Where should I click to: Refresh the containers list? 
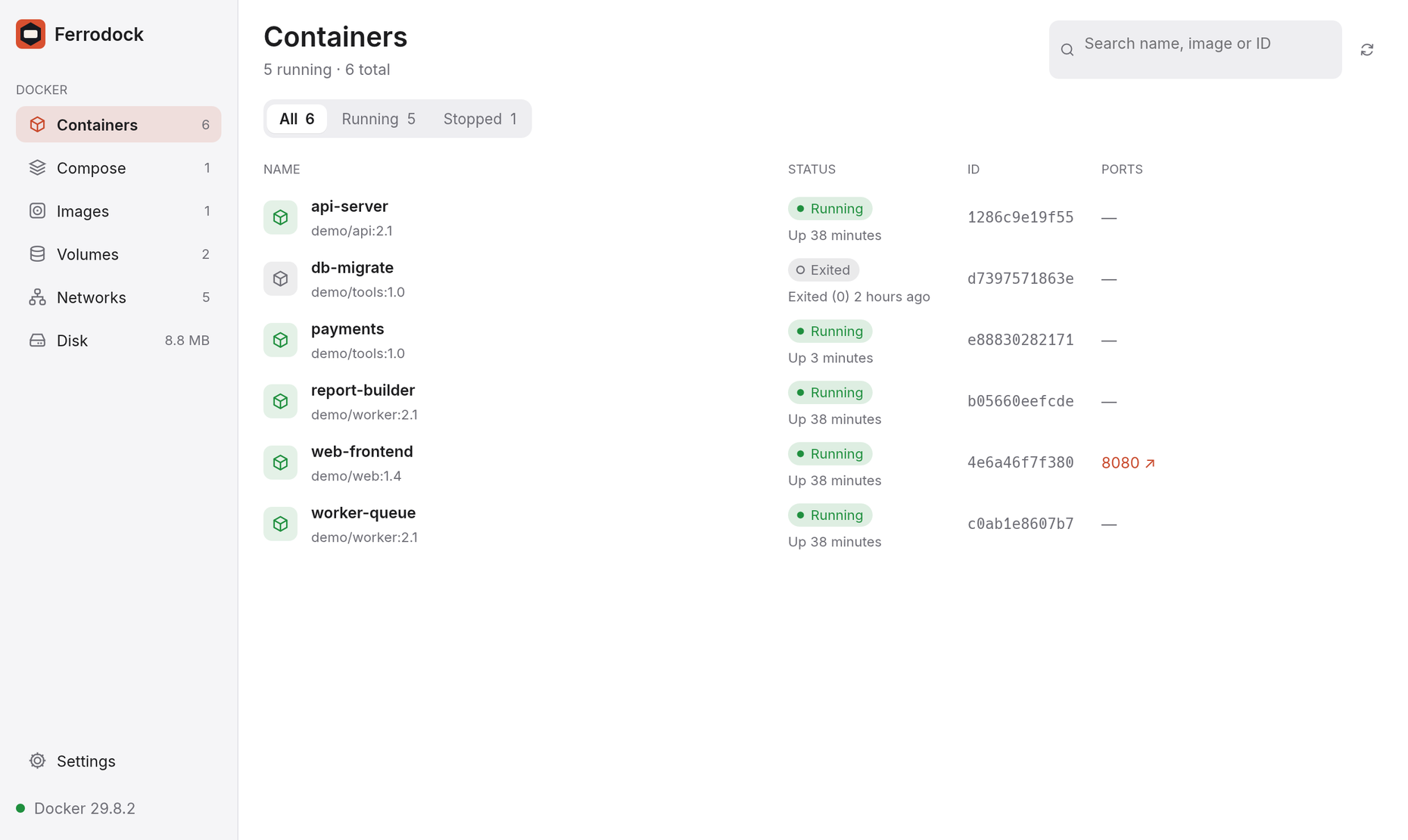coord(1366,50)
